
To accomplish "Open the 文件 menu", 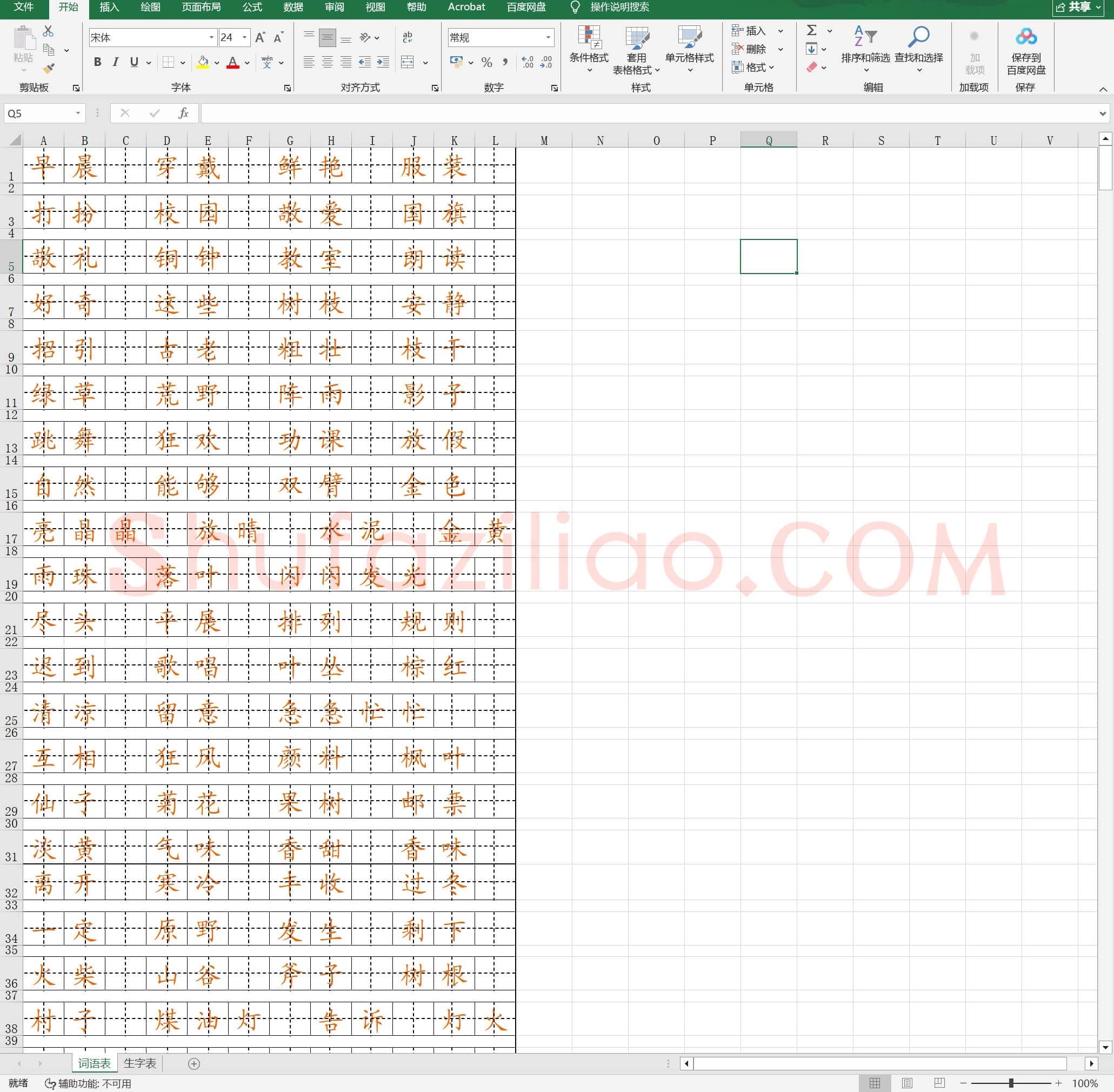I will point(23,7).
